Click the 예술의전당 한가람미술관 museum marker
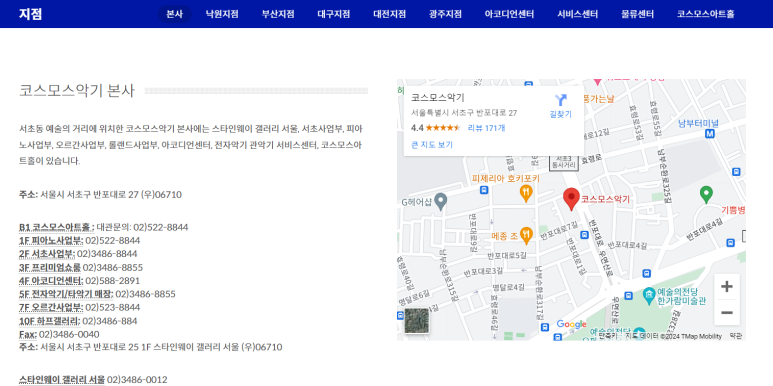Viewport: 773px width, 386px height. (649, 296)
